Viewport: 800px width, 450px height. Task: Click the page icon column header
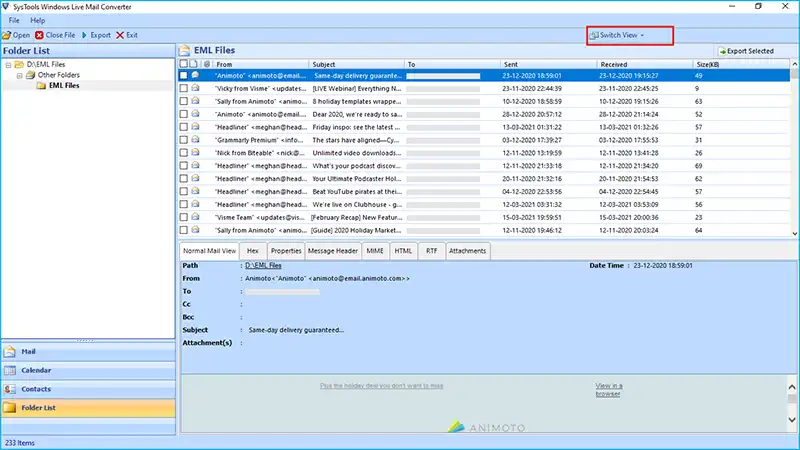[193, 64]
